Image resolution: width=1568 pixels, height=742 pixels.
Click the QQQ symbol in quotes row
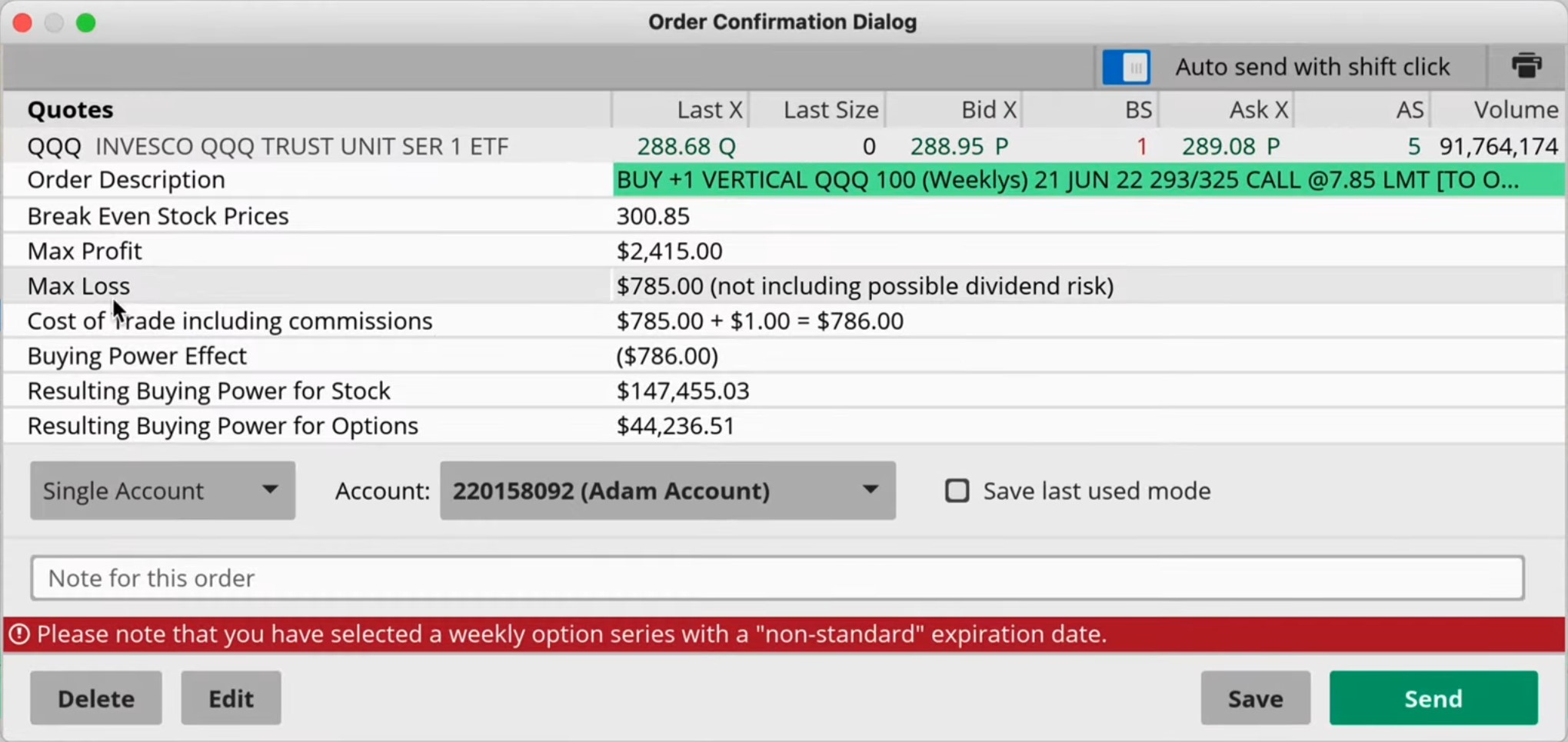(x=54, y=146)
